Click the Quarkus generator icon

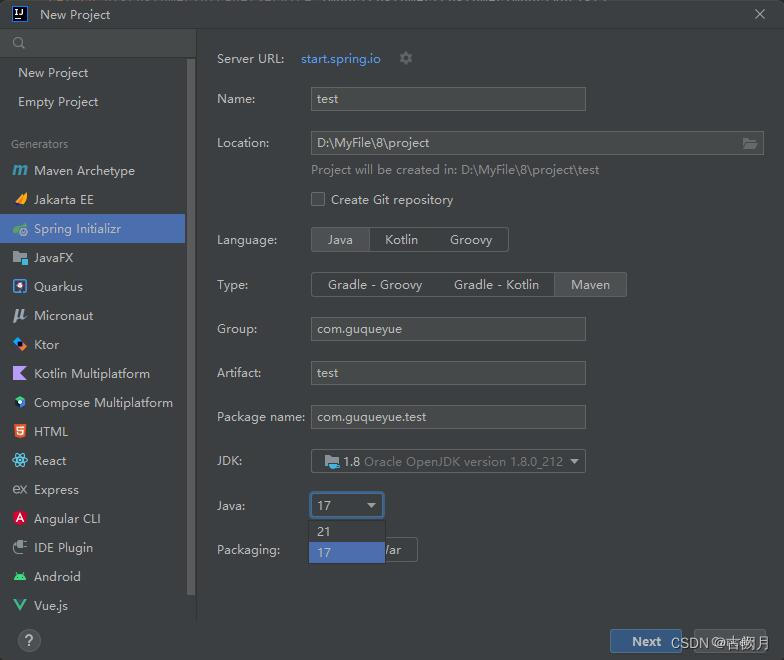coord(20,286)
